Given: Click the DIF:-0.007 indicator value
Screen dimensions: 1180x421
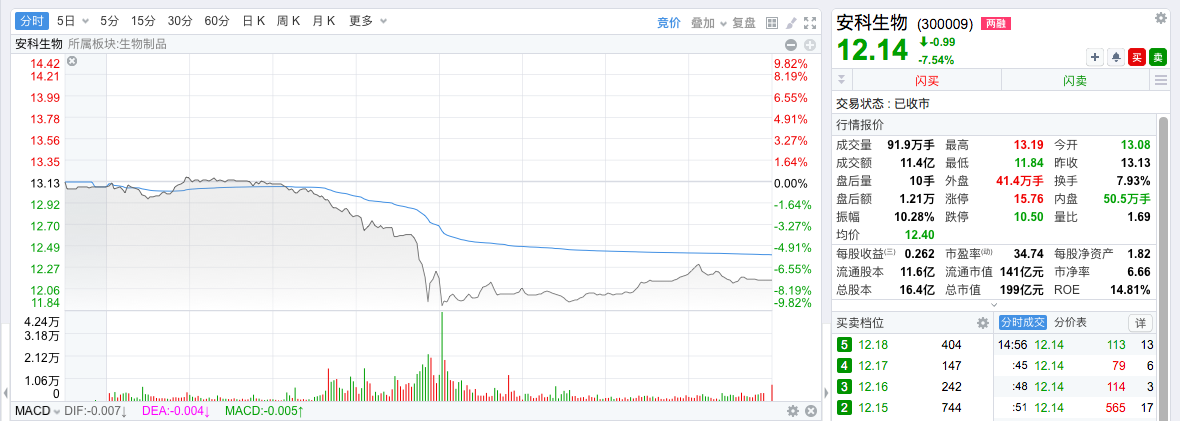Looking at the screenshot, I should [x=96, y=411].
